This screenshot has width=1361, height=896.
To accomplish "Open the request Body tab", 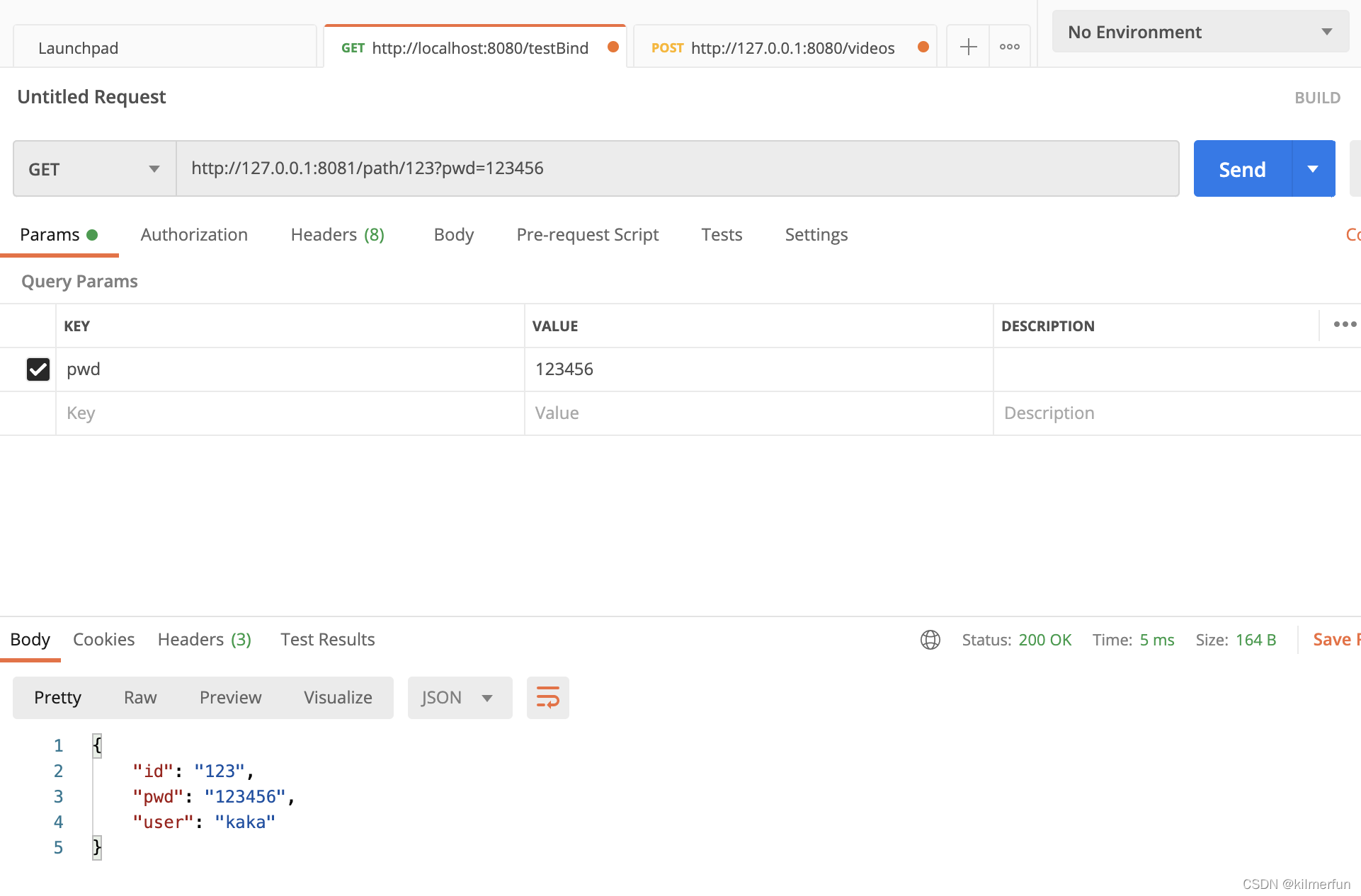I will click(453, 235).
